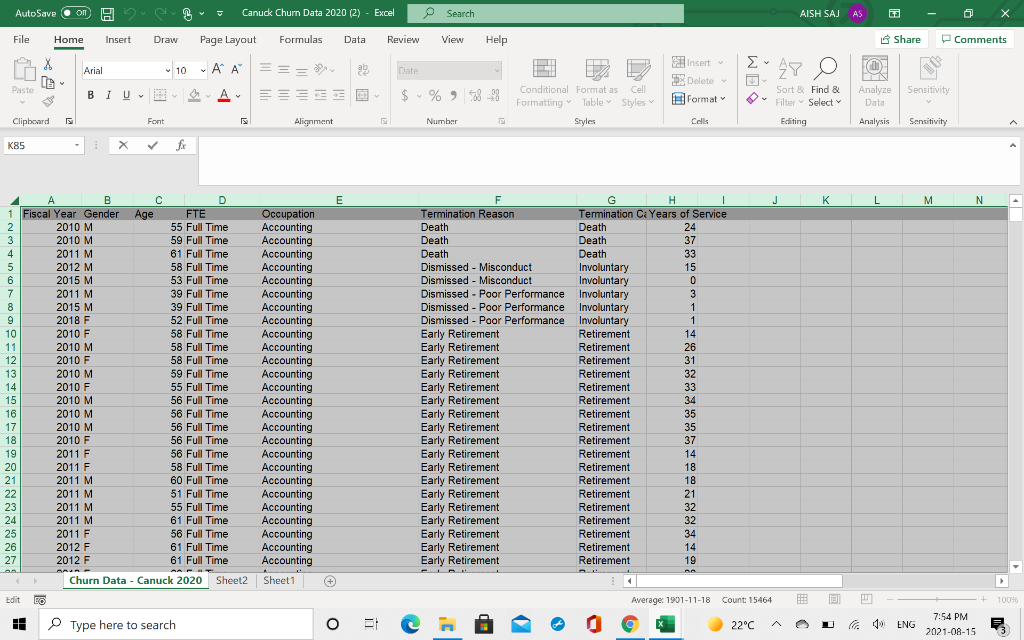Expand the Arial font name dropdown

tap(166, 71)
